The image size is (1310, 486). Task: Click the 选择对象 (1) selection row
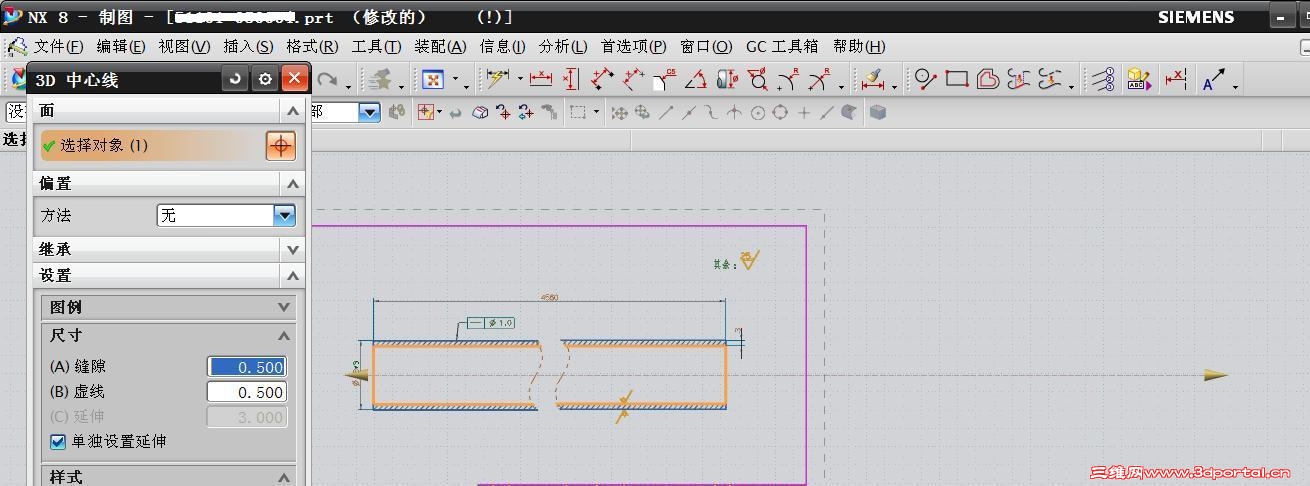[151, 146]
